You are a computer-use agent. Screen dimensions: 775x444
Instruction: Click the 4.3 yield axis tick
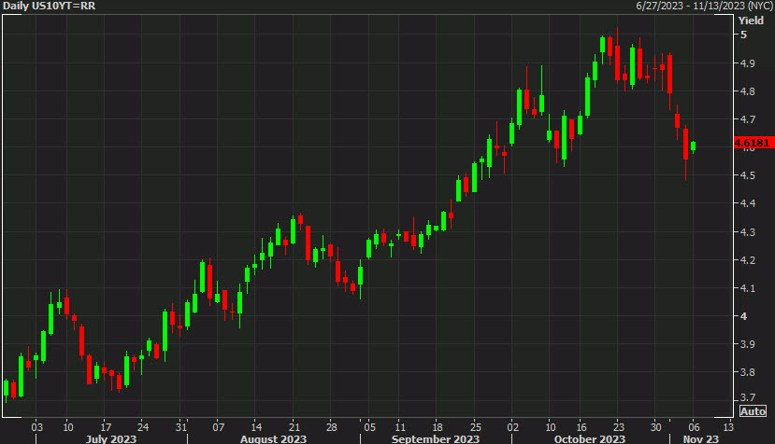point(747,232)
